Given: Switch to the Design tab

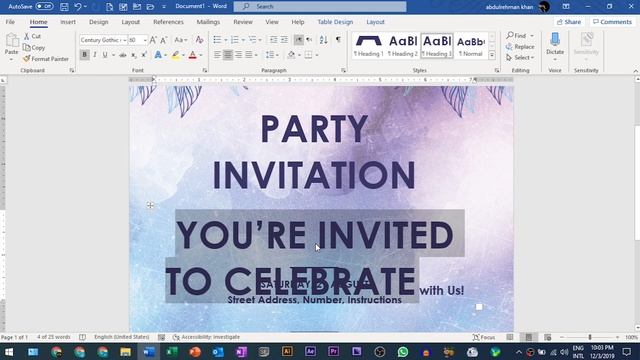Looking at the screenshot, I should pyautogui.click(x=99, y=22).
